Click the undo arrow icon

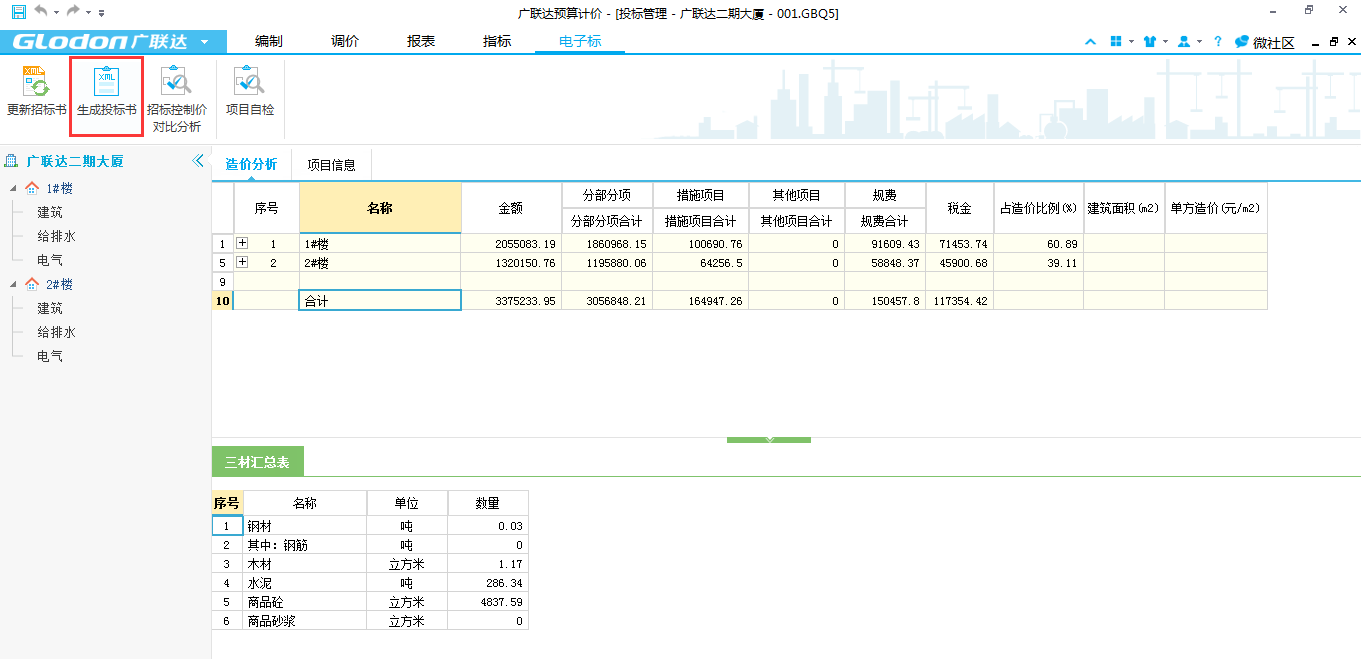40,12
